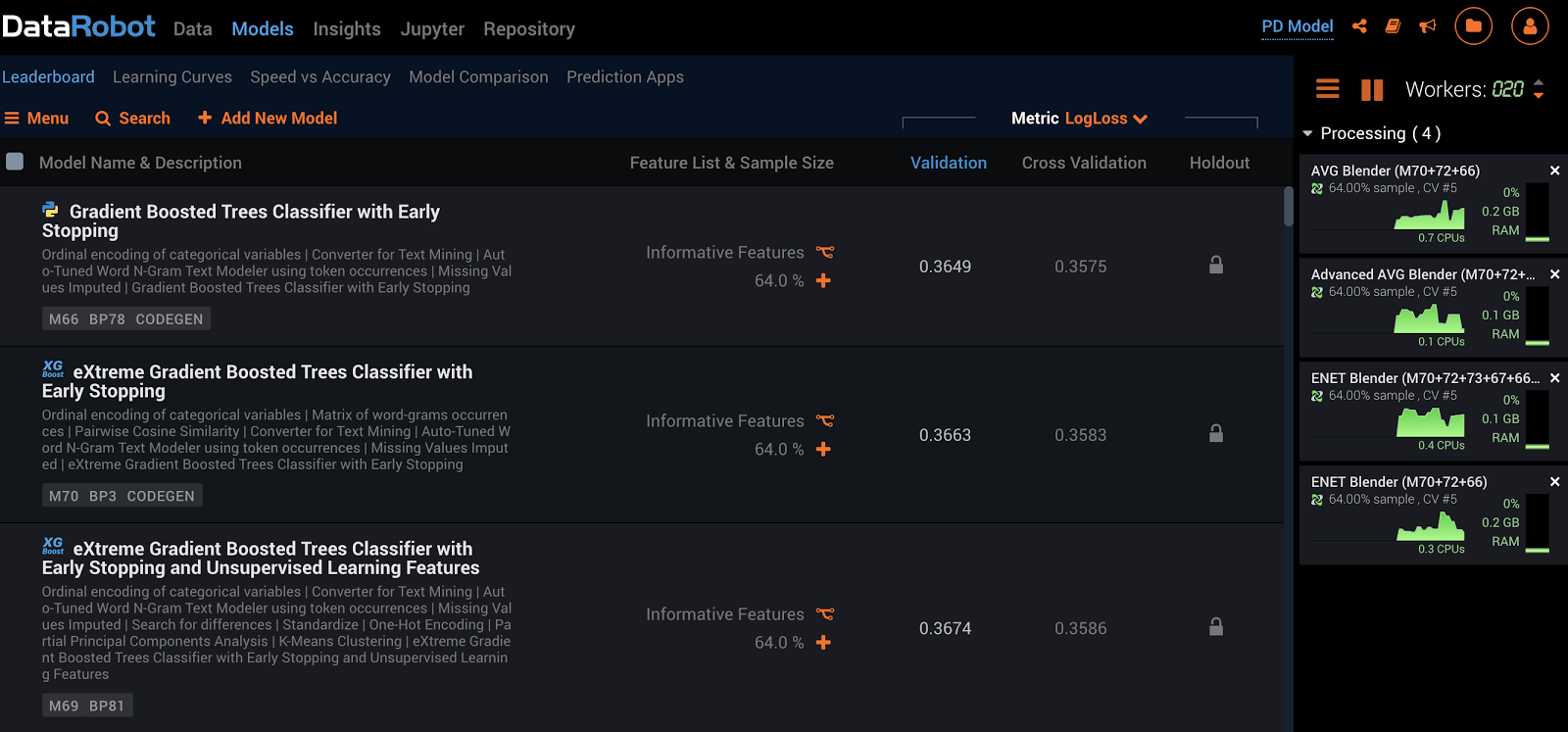Click the M66 BP78 CODEGEN tag

(126, 319)
